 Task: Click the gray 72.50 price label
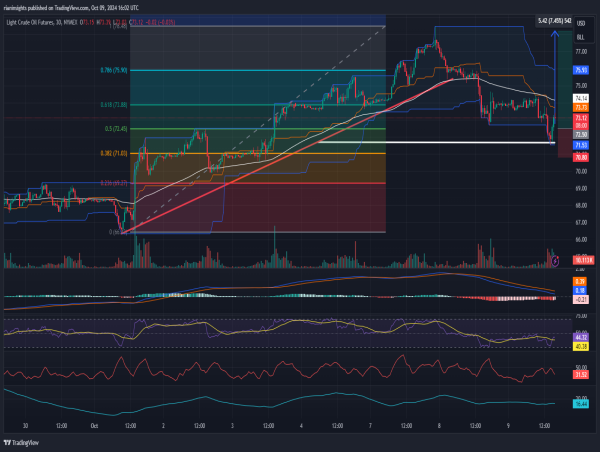pos(581,135)
